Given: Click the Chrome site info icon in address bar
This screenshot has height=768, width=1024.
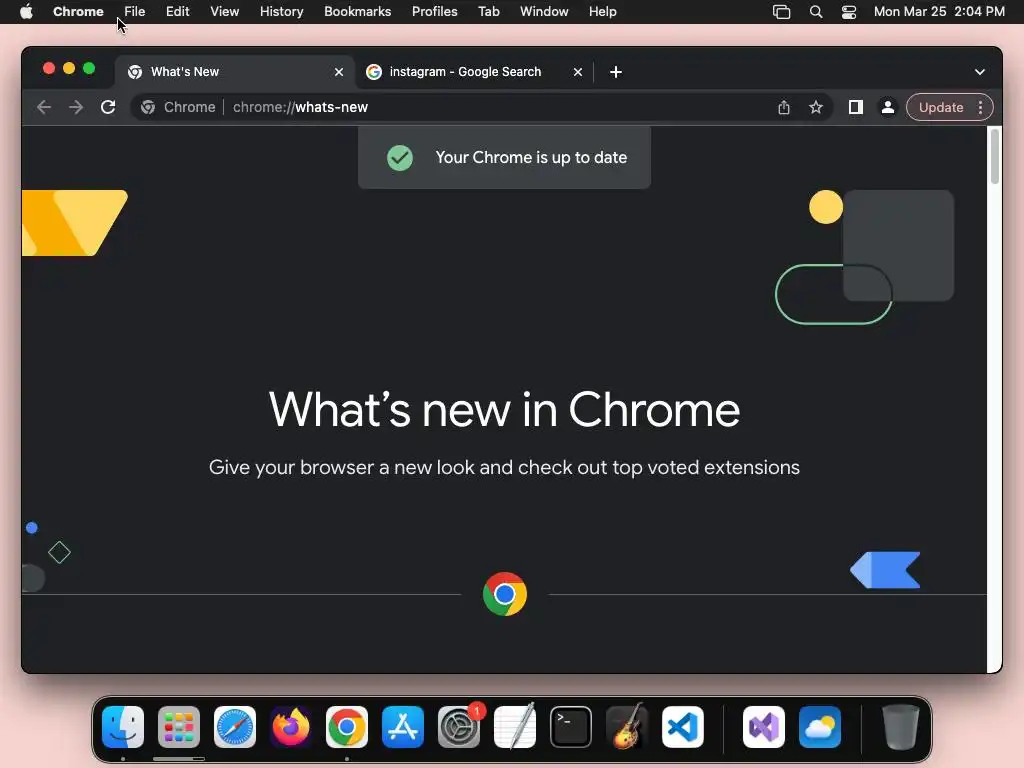Looking at the screenshot, I should click(148, 107).
